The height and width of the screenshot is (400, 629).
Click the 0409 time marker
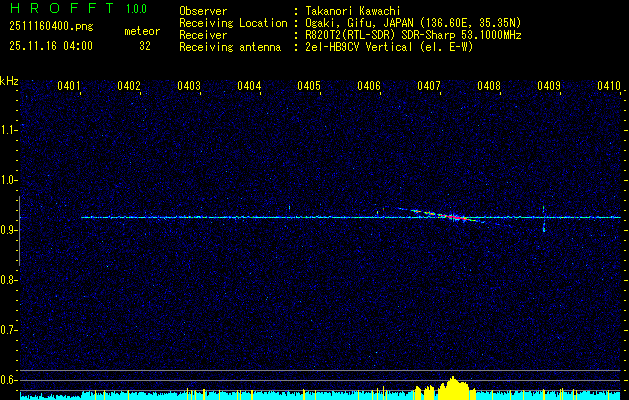point(549,86)
